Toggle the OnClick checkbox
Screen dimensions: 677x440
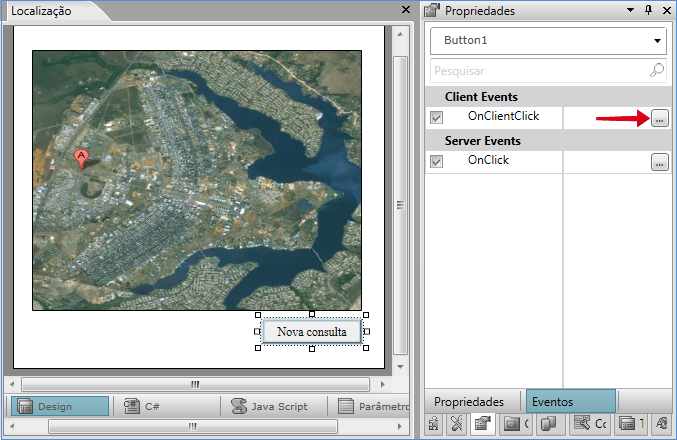[x=436, y=161]
